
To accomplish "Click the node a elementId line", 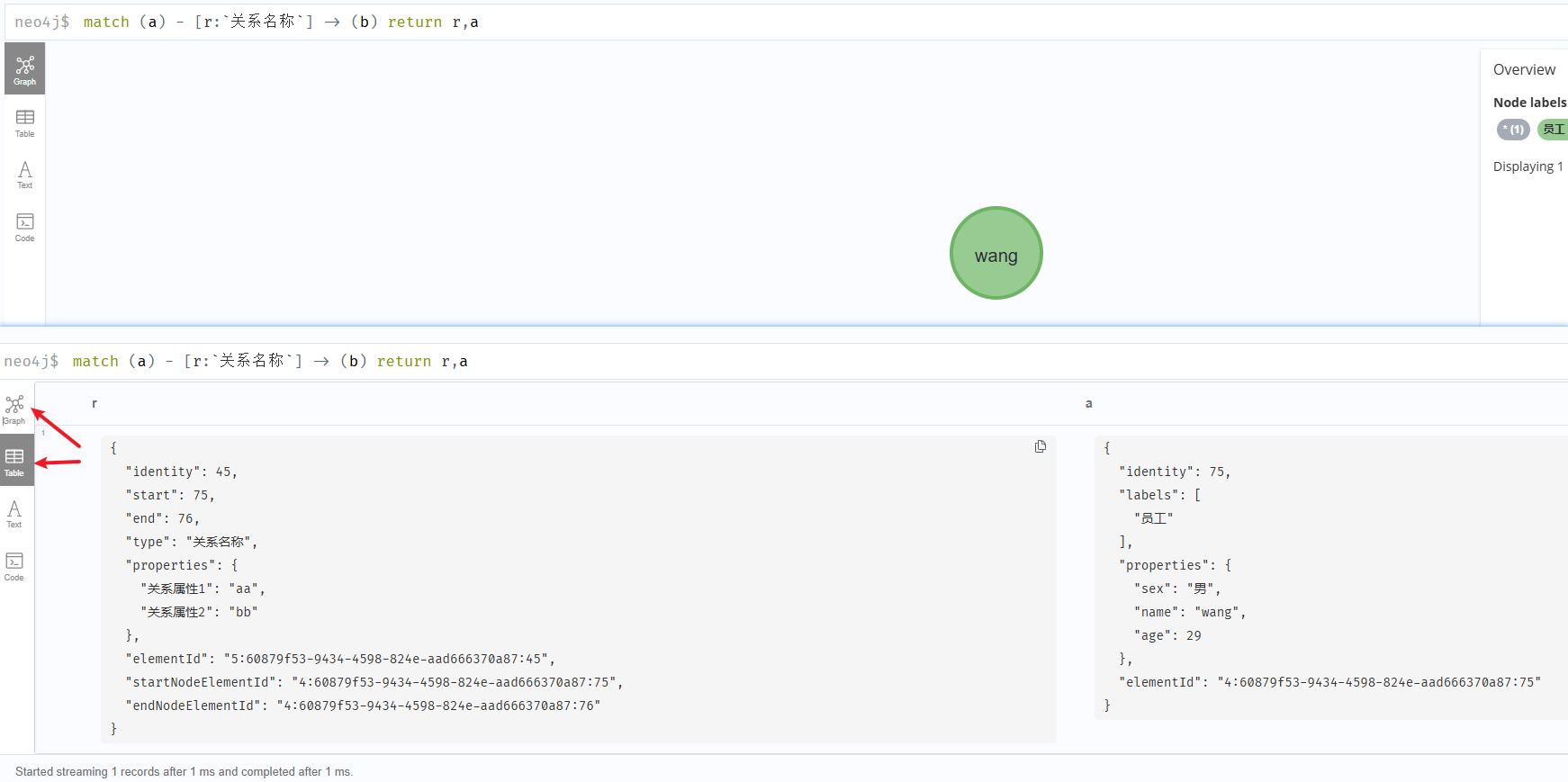I will pos(1330,682).
